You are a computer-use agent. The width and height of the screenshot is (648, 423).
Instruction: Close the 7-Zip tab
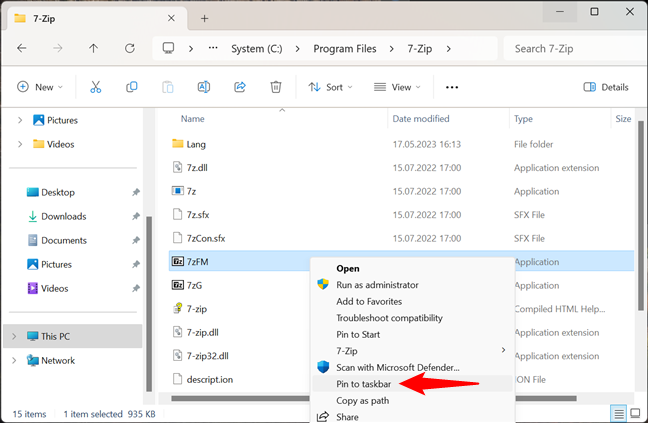(171, 18)
